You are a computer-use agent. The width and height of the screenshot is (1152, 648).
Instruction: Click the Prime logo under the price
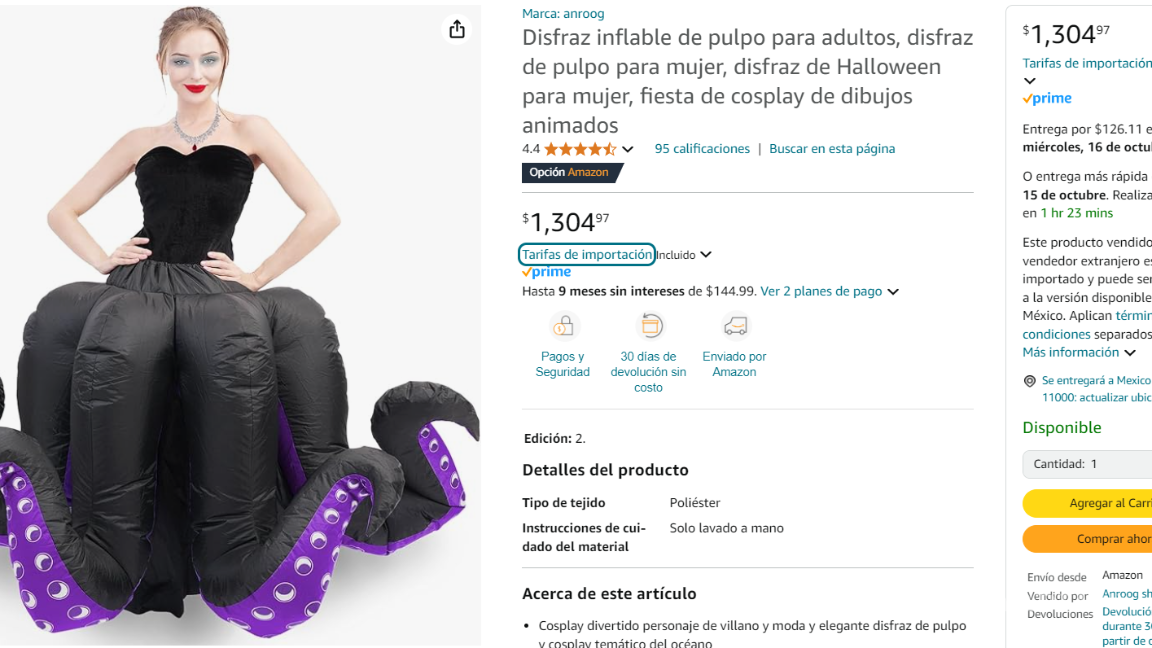tap(546, 271)
